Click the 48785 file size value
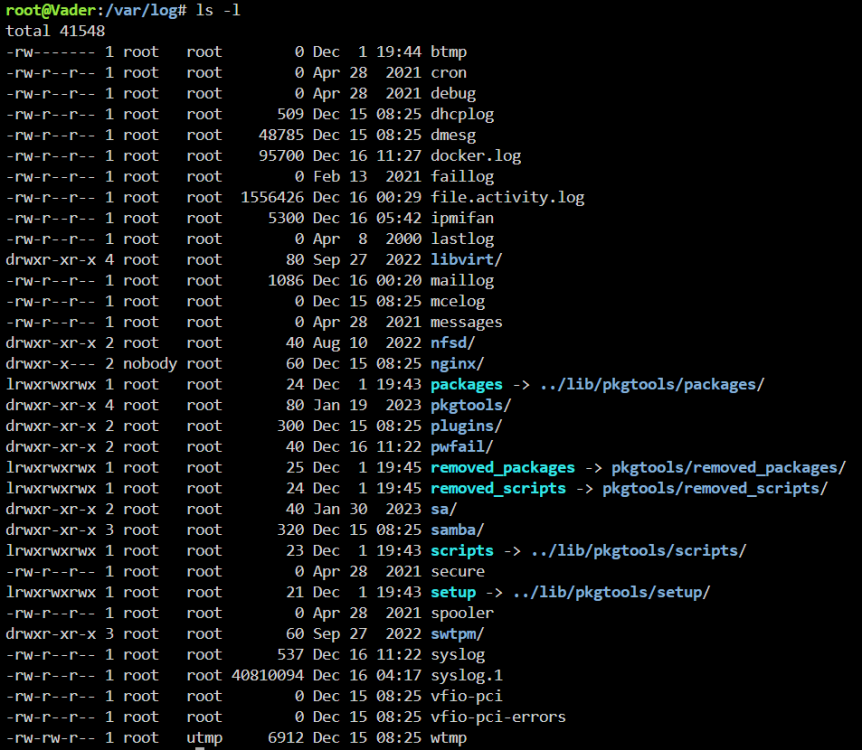 point(281,136)
